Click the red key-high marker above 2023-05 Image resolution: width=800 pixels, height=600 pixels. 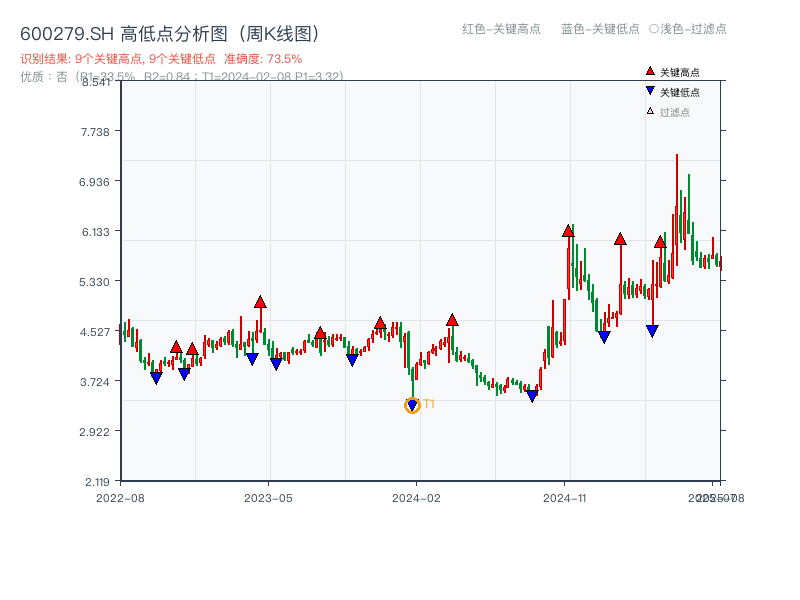260,302
